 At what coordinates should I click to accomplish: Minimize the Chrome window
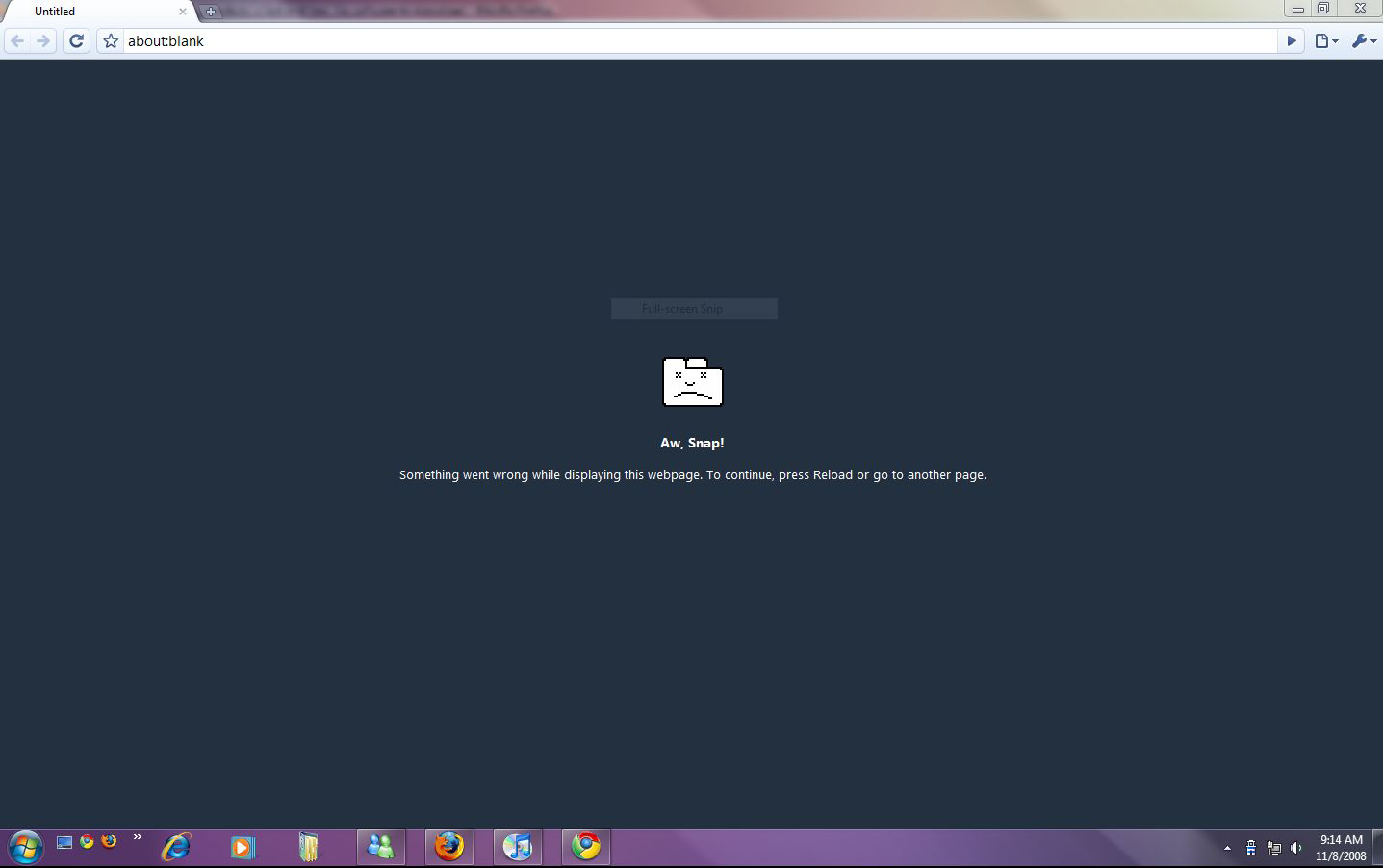[1298, 9]
